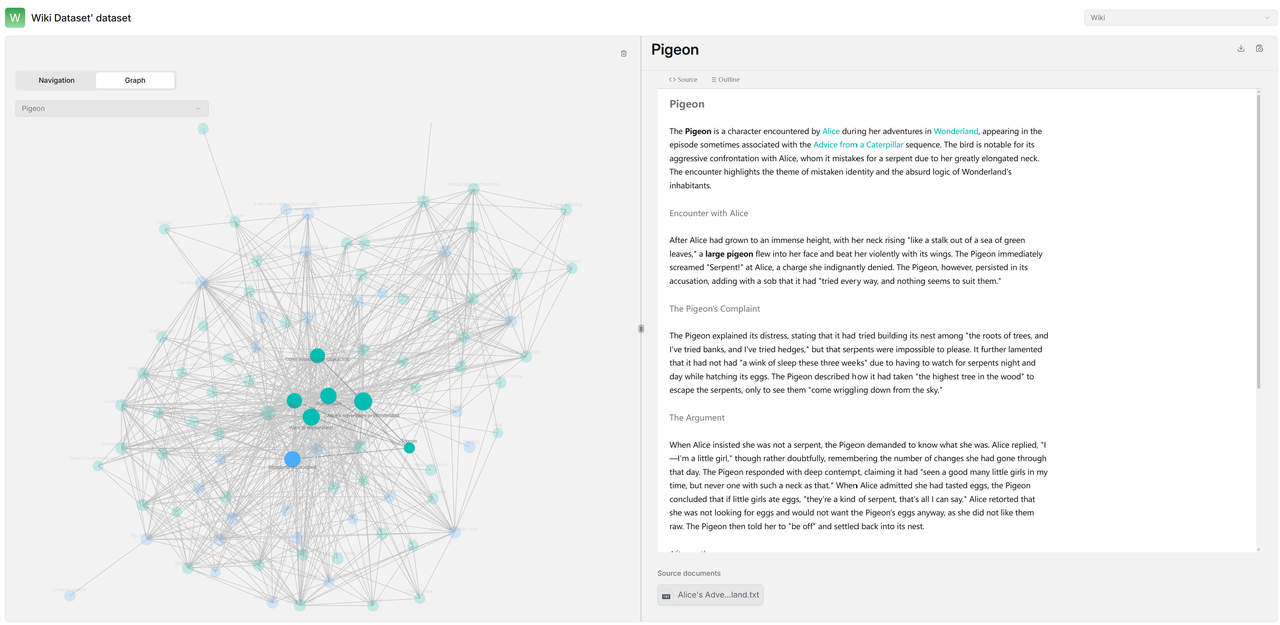Download the Pigeon page
Viewport: 1280px width, 625px height.
[1241, 48]
